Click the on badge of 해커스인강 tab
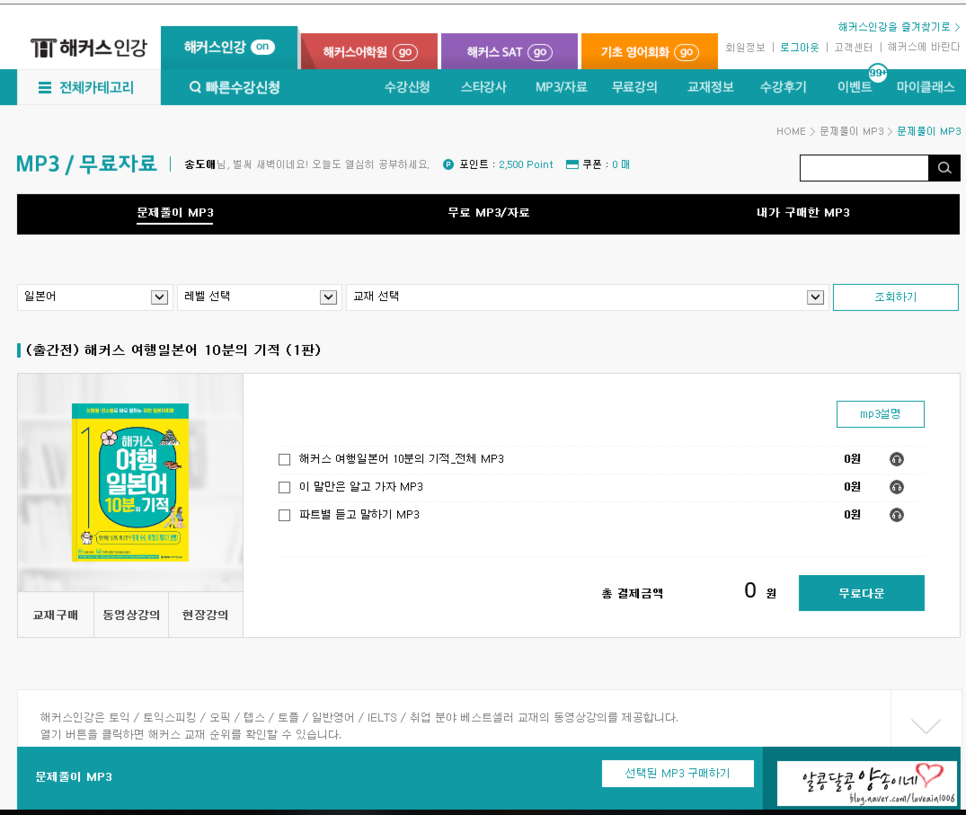966x815 pixels. tap(262, 47)
